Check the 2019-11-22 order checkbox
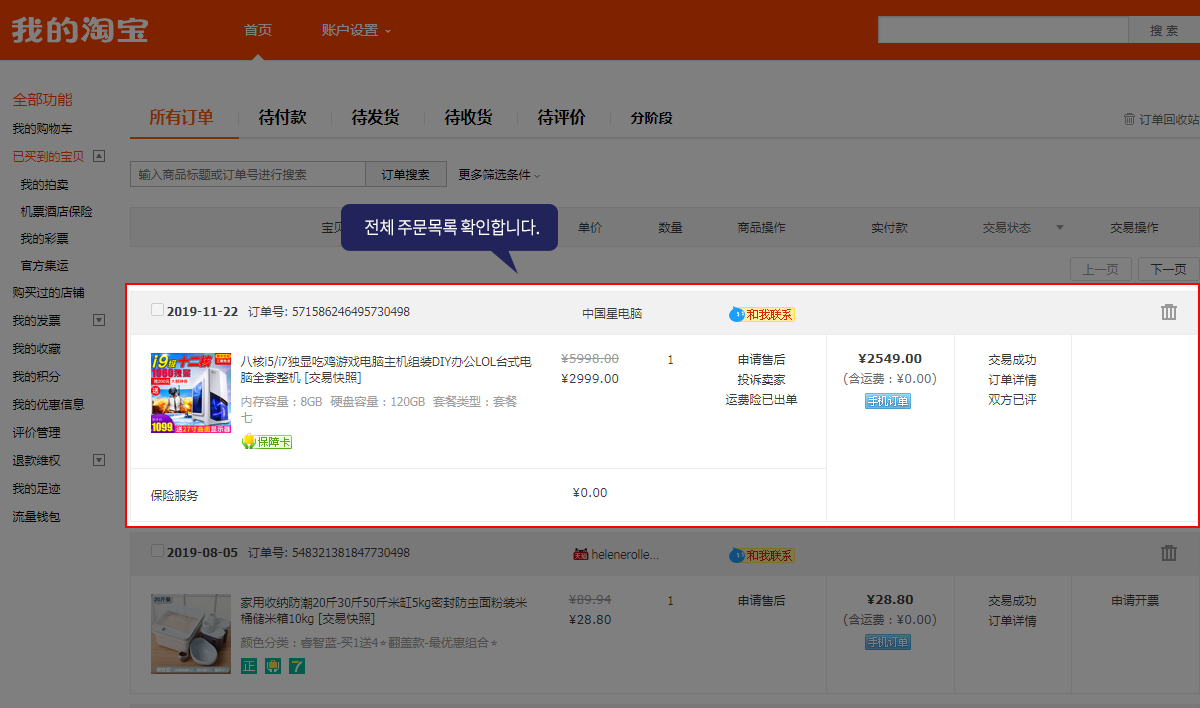This screenshot has height=708, width=1200. 157,310
